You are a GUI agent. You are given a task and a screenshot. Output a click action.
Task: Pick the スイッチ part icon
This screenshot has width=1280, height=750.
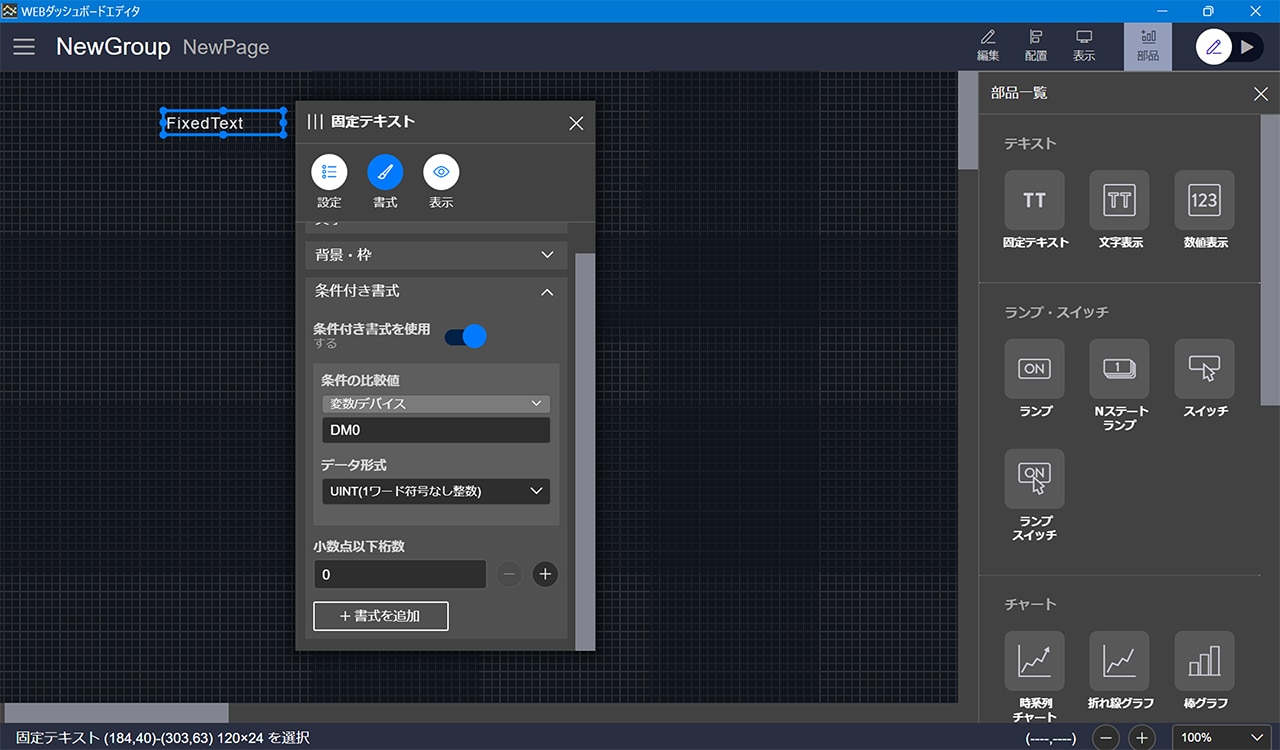click(x=1204, y=369)
